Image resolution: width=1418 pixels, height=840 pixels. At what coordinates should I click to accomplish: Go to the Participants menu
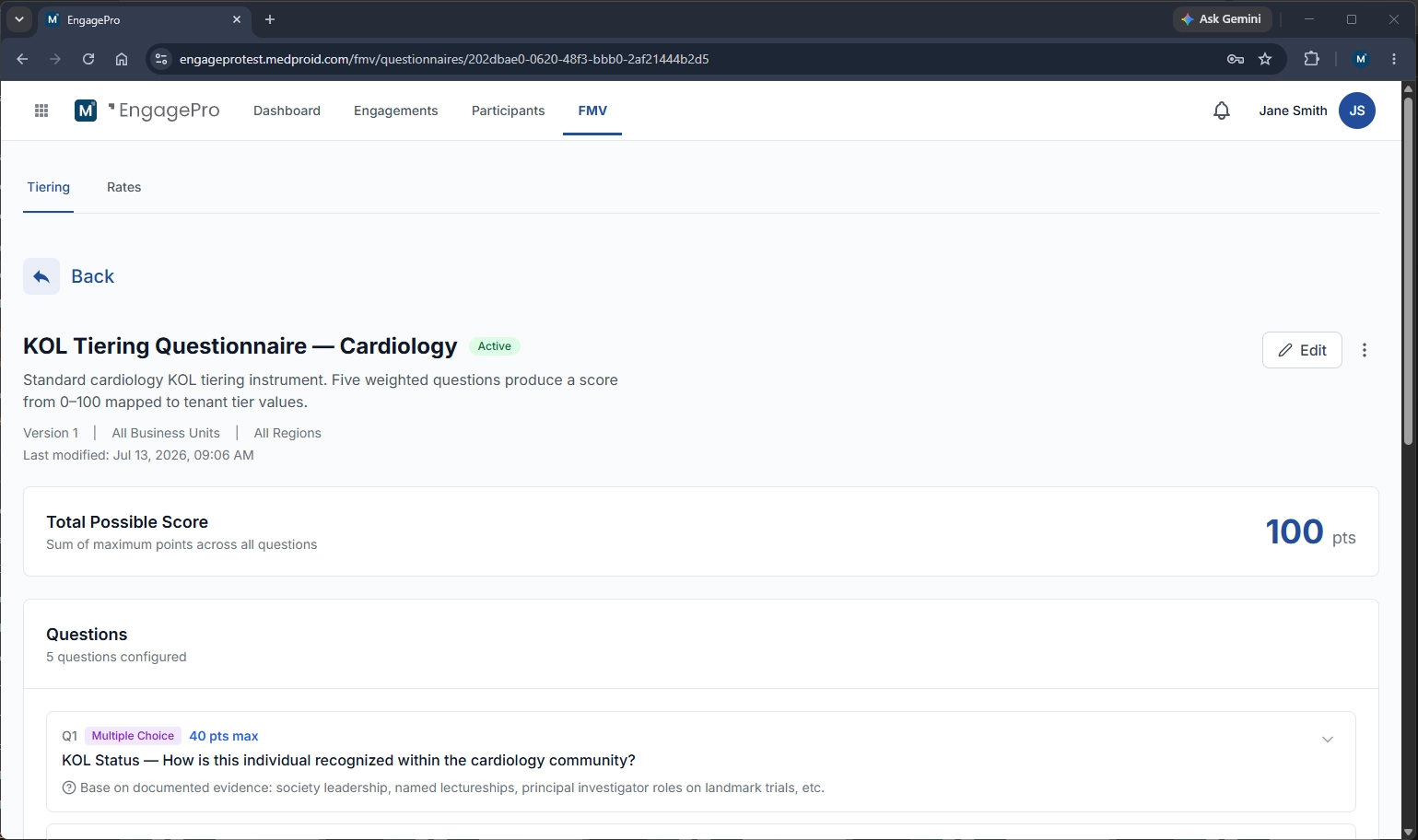508,111
